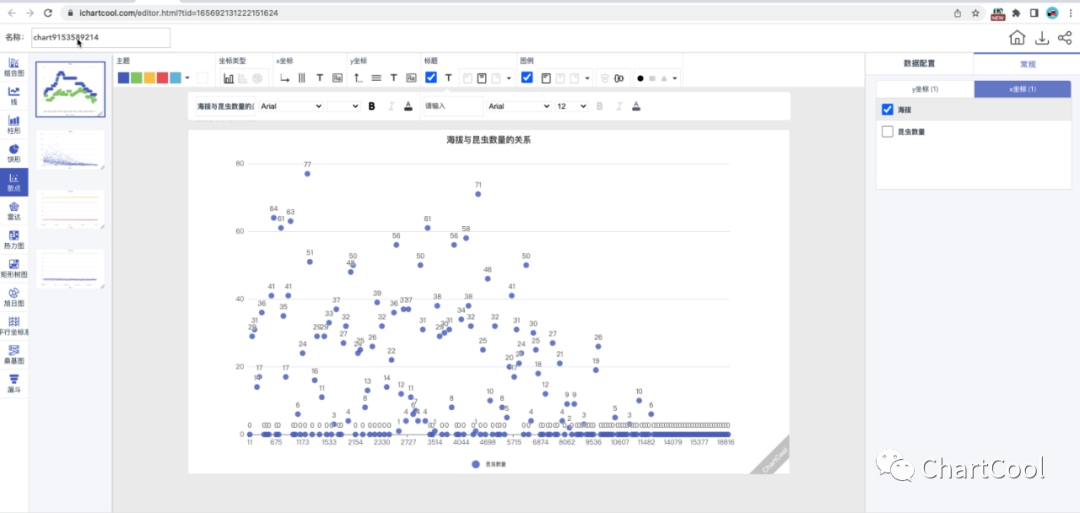Click the chart name input field

(x=100, y=38)
